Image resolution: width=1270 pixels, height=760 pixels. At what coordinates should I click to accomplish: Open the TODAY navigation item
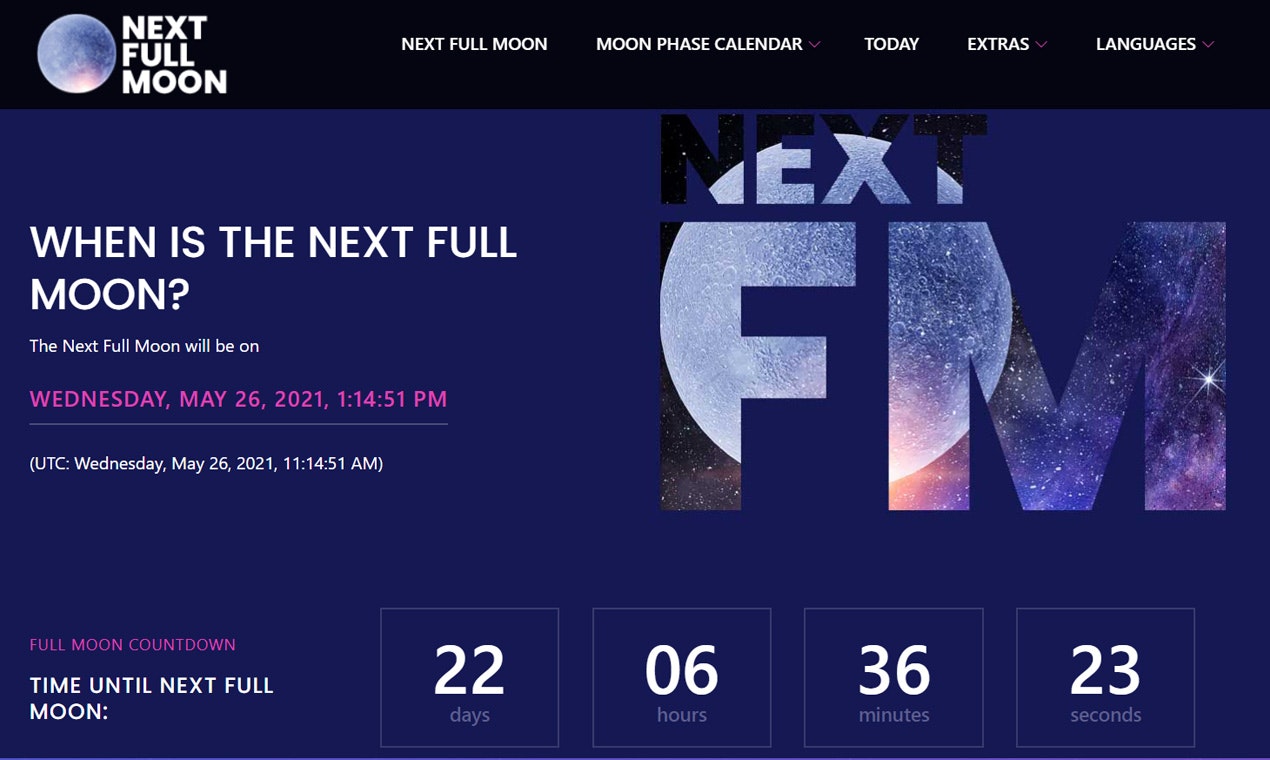coord(891,44)
